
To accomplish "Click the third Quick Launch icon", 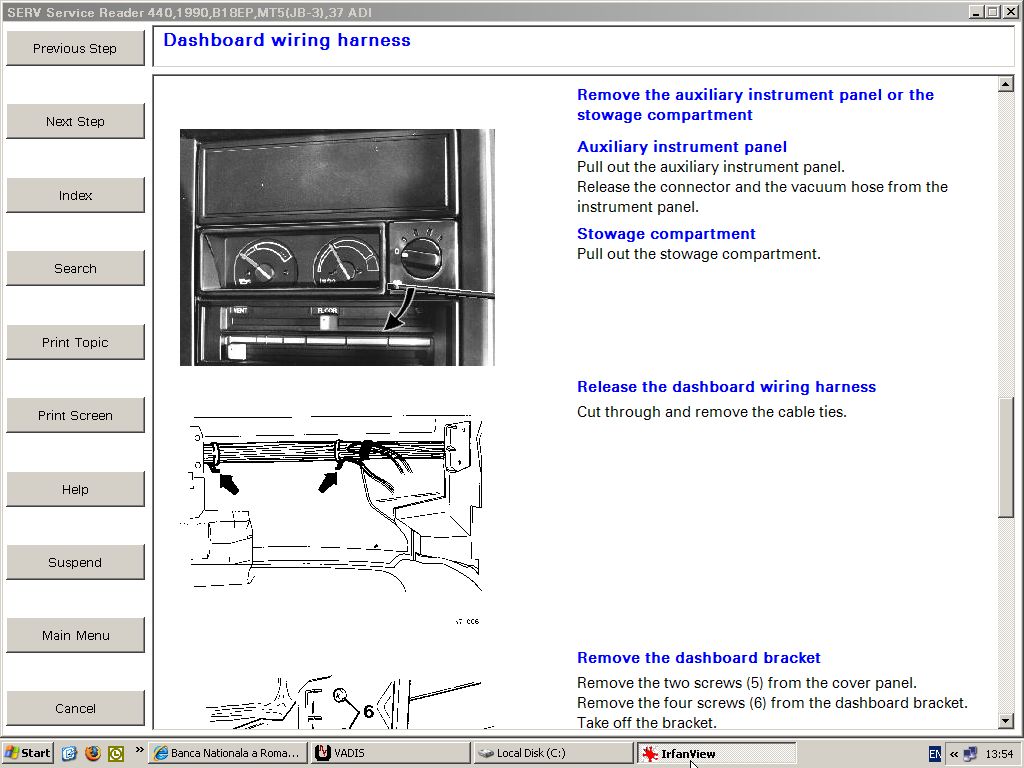I will click(x=116, y=754).
